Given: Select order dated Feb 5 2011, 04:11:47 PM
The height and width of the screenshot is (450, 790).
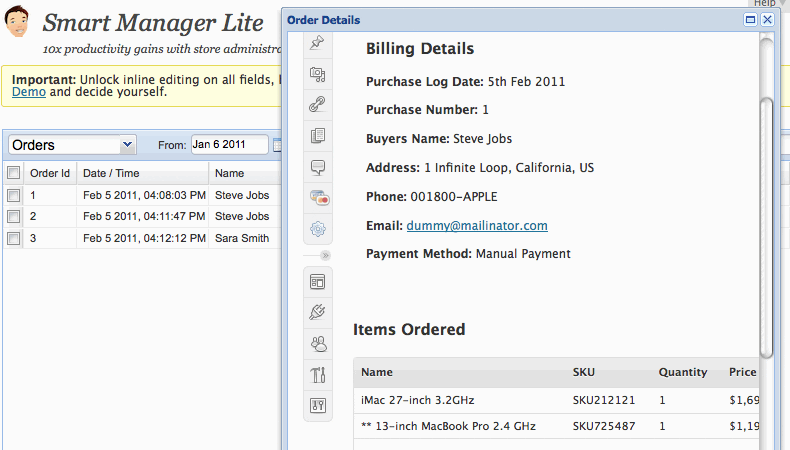Looking at the screenshot, I should click(x=144, y=216).
